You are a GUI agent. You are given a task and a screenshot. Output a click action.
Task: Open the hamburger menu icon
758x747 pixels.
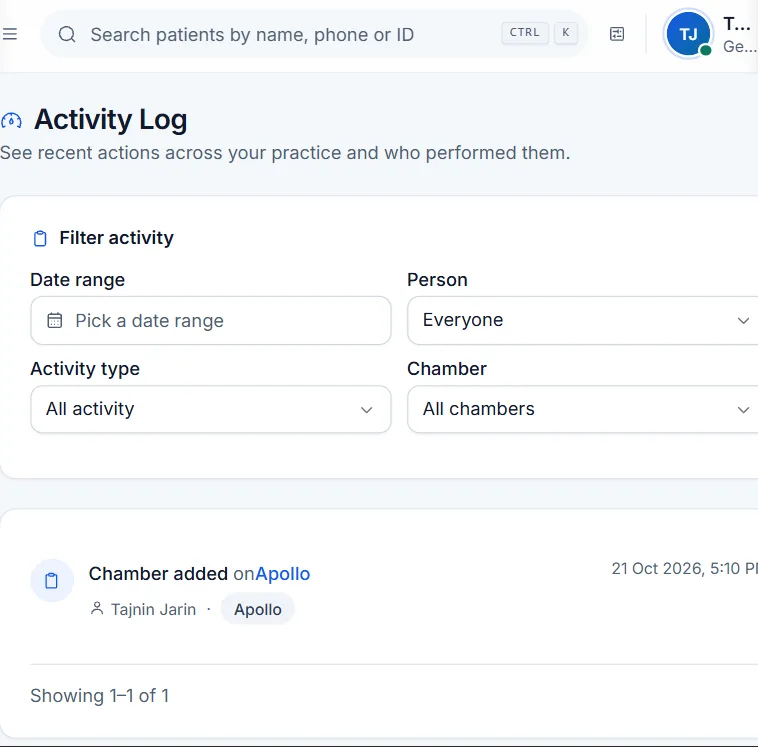point(10,34)
